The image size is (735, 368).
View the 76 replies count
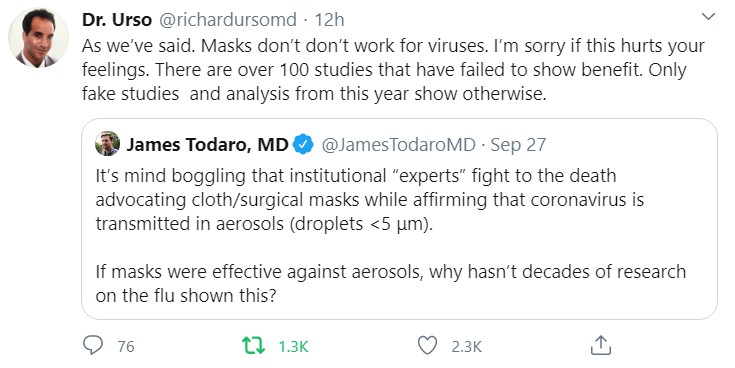click(126, 346)
